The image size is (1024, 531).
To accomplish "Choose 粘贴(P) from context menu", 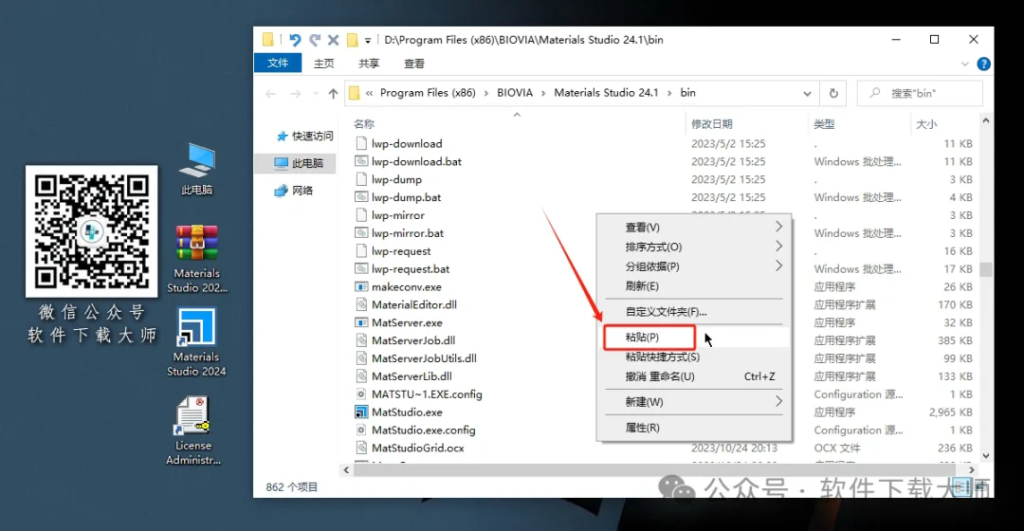I will [694, 337].
